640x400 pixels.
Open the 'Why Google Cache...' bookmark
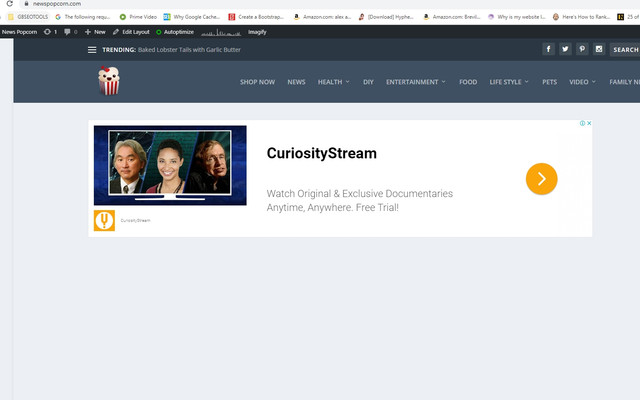pyautogui.click(x=192, y=17)
